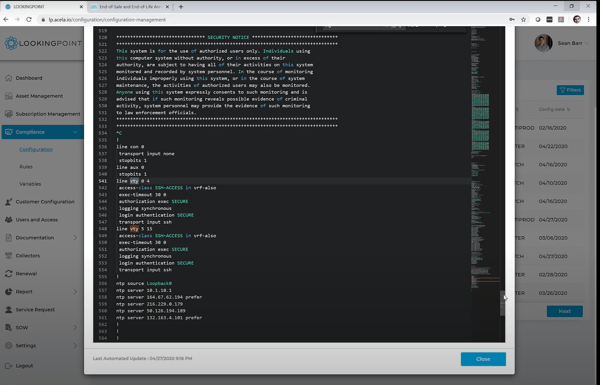600x385 pixels.
Task: Open the Collectors sidebar icon
Action: click(9, 256)
